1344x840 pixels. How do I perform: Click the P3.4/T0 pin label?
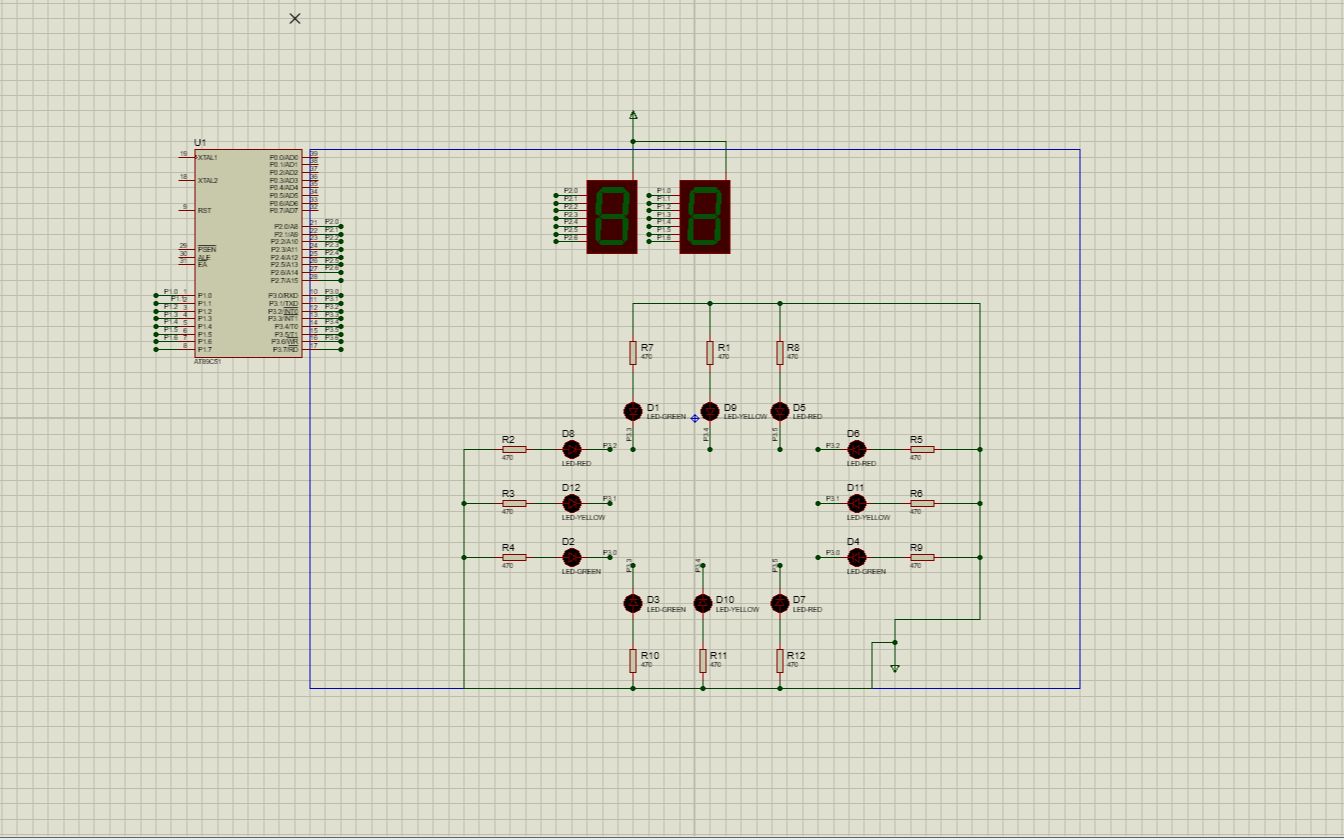tap(286, 326)
